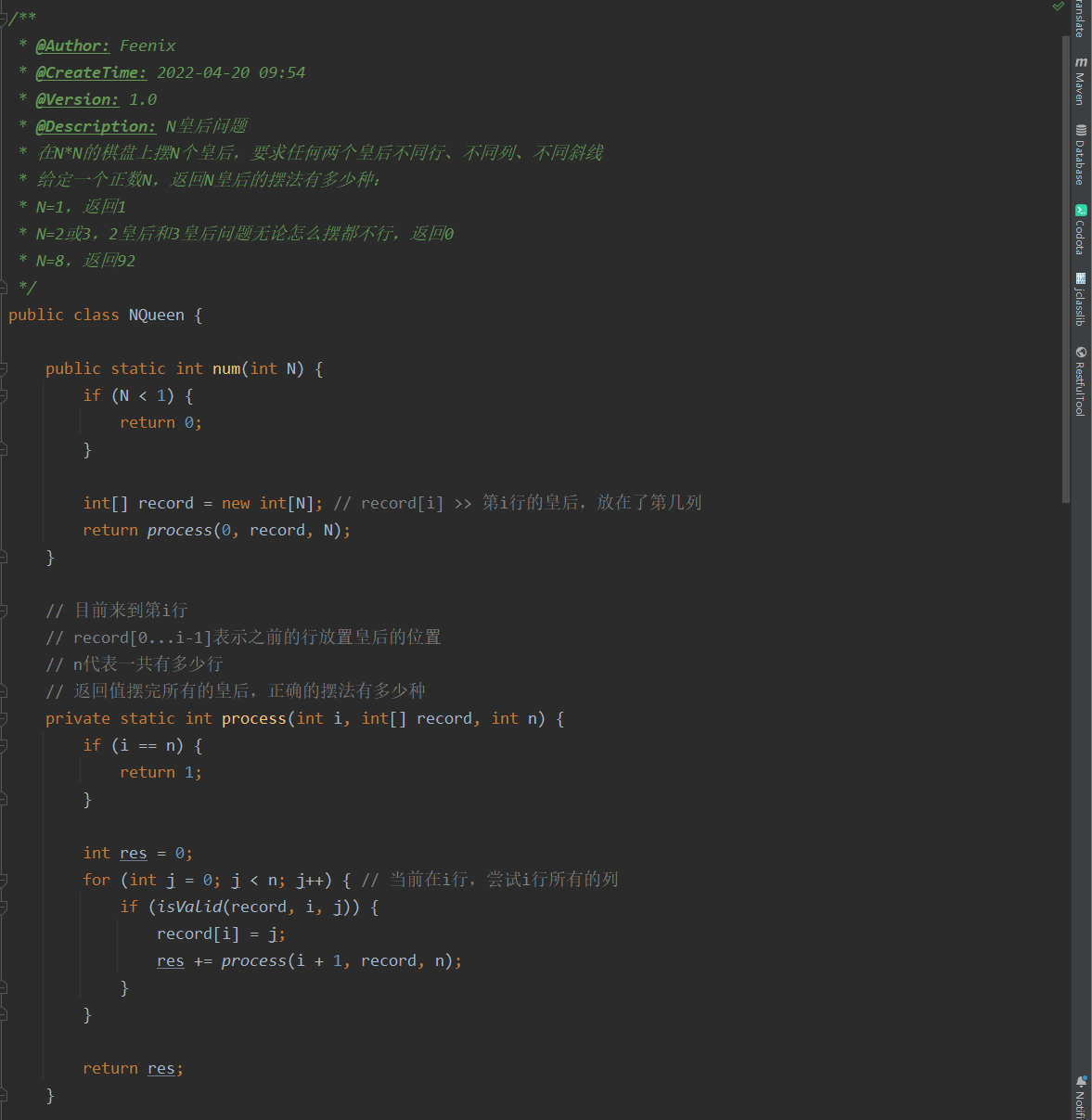The height and width of the screenshot is (1120, 1092).
Task: Click the @CreateTime tag
Action: coord(91,72)
